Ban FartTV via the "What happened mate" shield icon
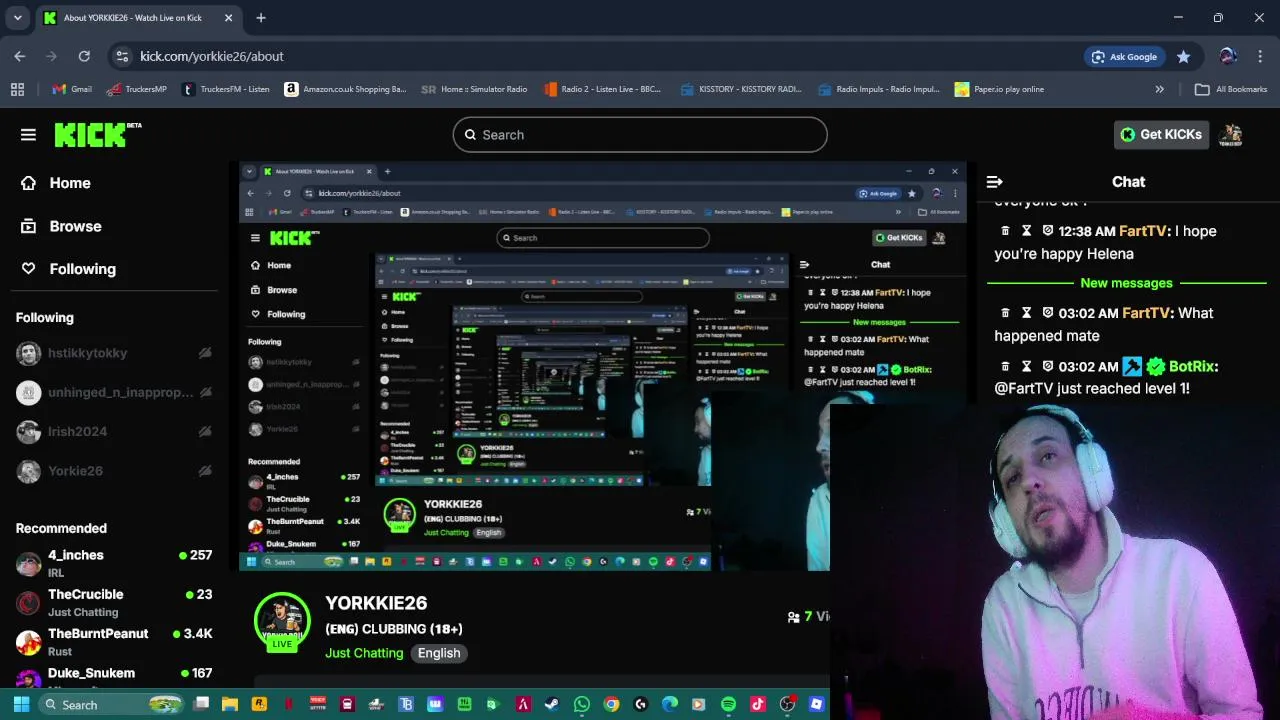Viewport: 1280px width, 720px height. [x=1047, y=313]
